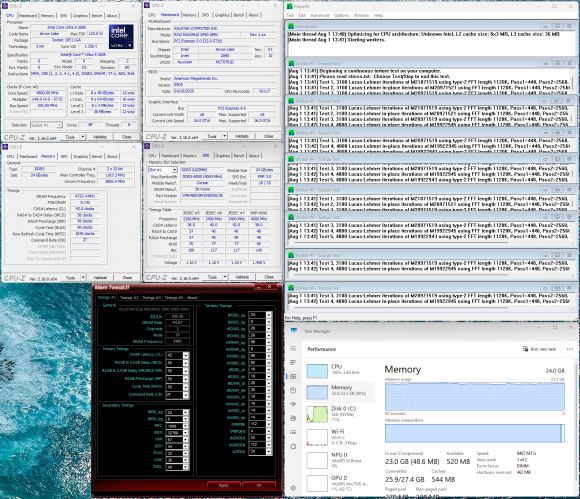This screenshot has height=499, width=580.
Task: Click Apply button in Mem TweakIt
Action: pos(224,485)
